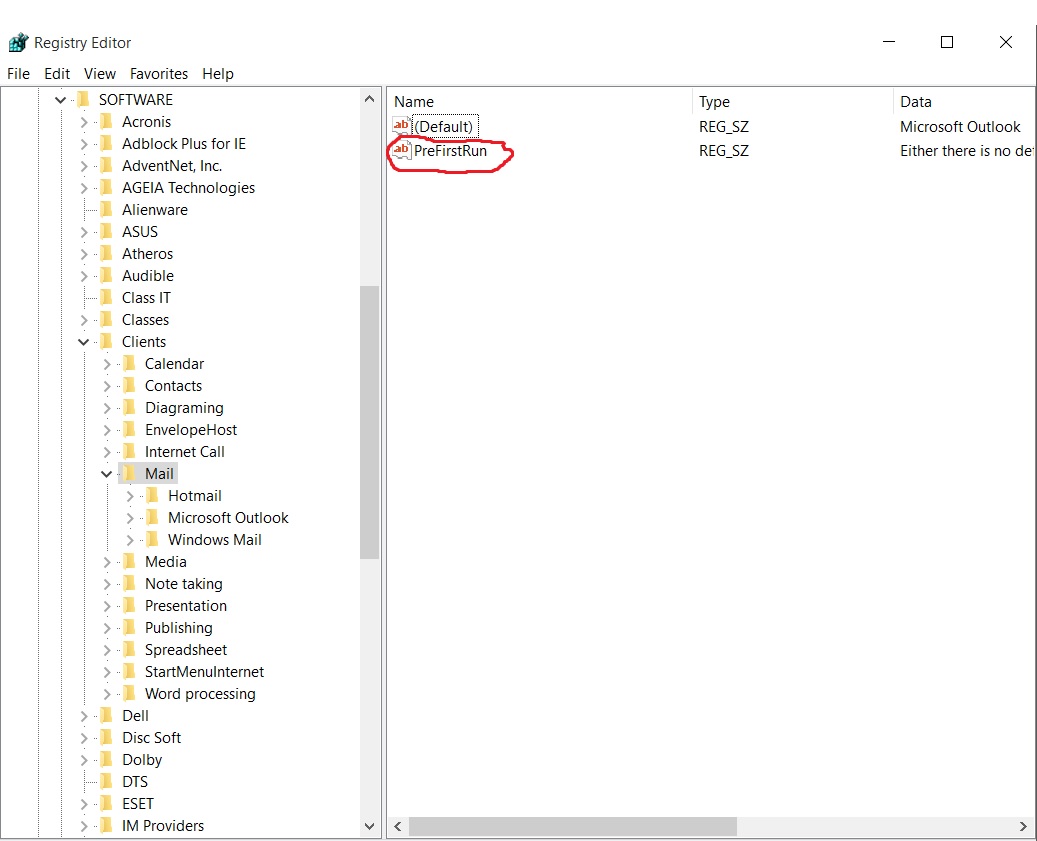Screen dimensions: 1037x841
Task: Expand the ASUS key
Action: pyautogui.click(x=84, y=232)
